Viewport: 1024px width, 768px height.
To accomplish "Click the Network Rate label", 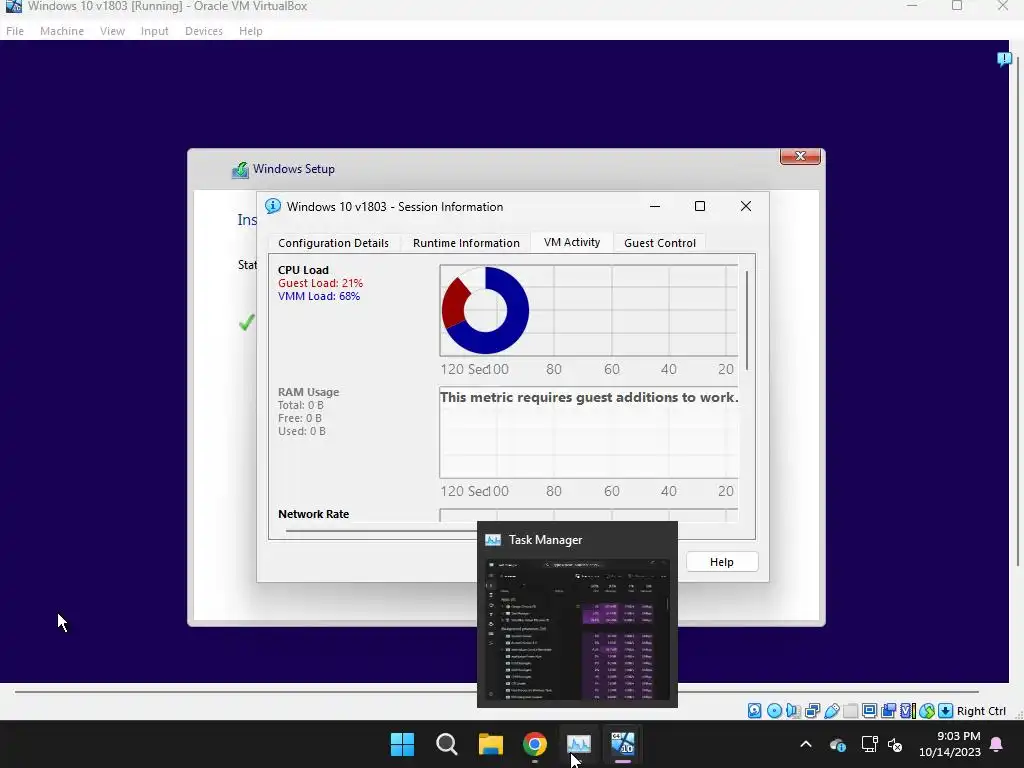I will (x=313, y=514).
